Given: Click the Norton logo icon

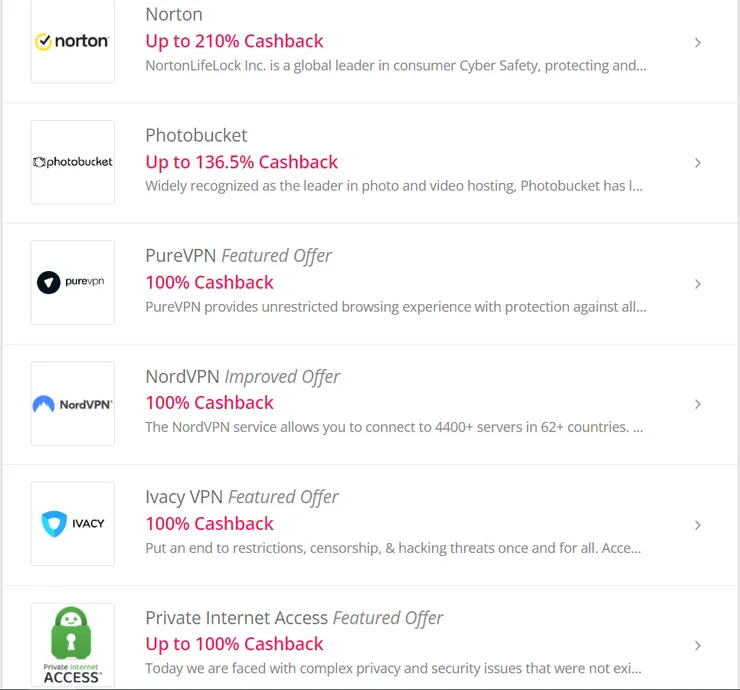Looking at the screenshot, I should [72, 42].
